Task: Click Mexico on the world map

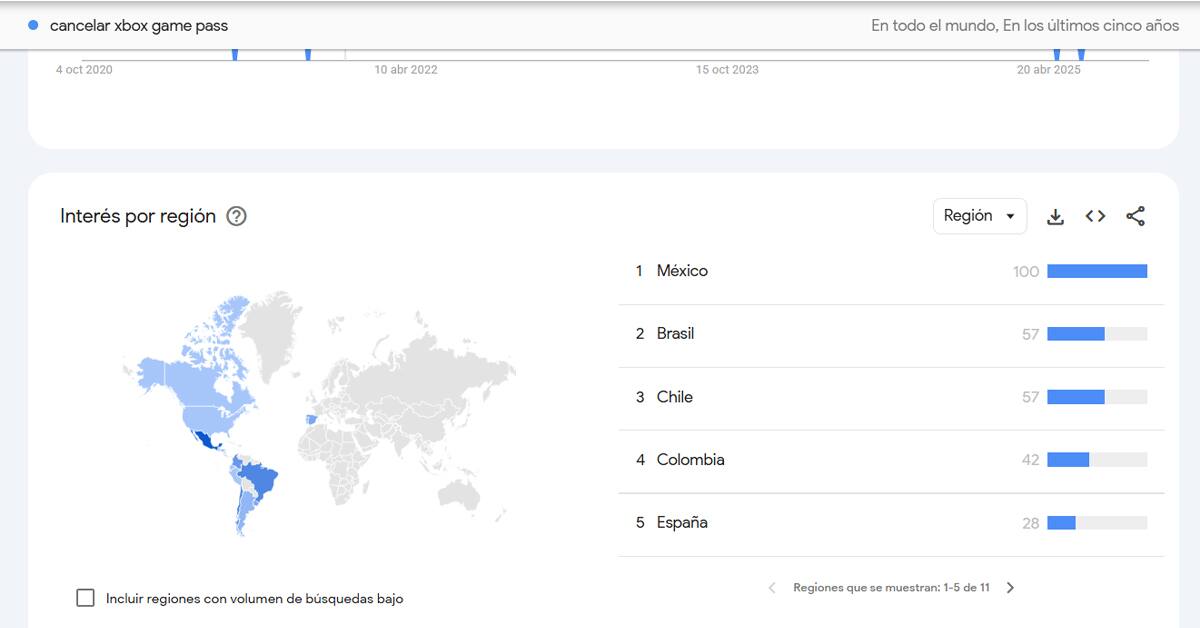Action: 208,441
